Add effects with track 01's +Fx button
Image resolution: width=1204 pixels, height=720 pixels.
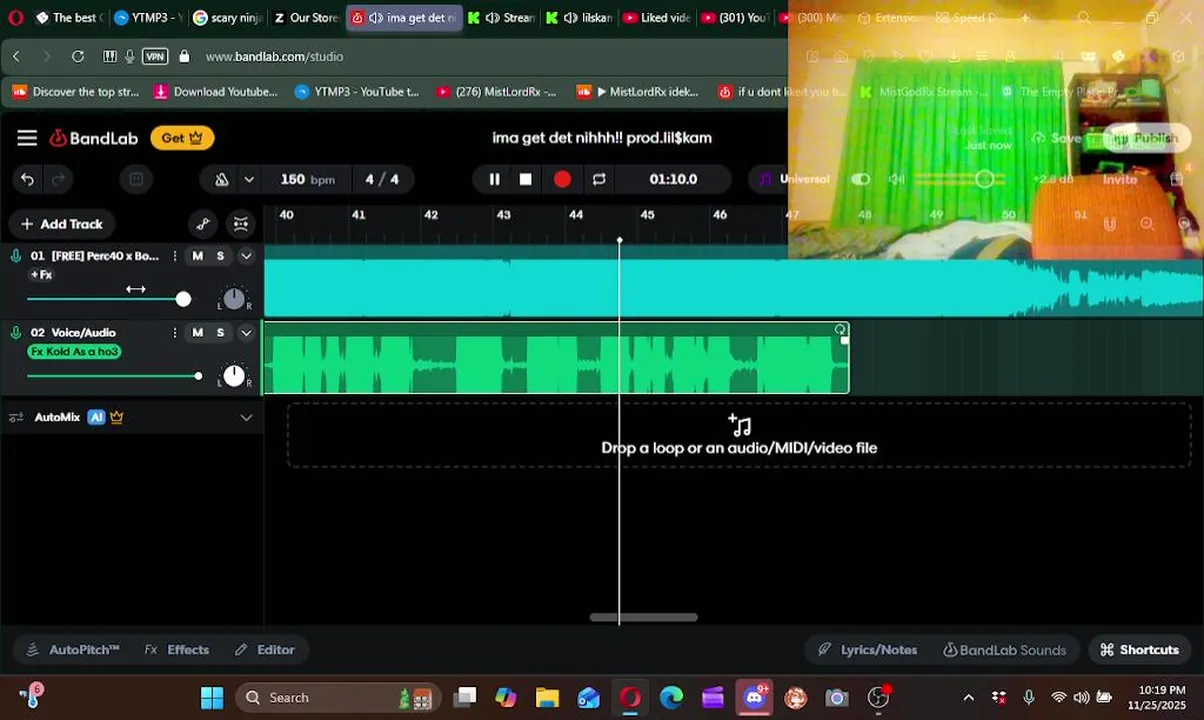[41, 275]
